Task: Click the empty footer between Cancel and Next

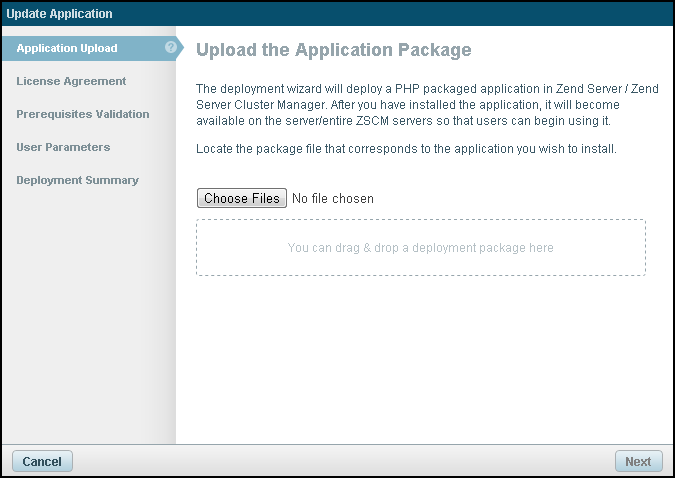Action: click(340, 461)
